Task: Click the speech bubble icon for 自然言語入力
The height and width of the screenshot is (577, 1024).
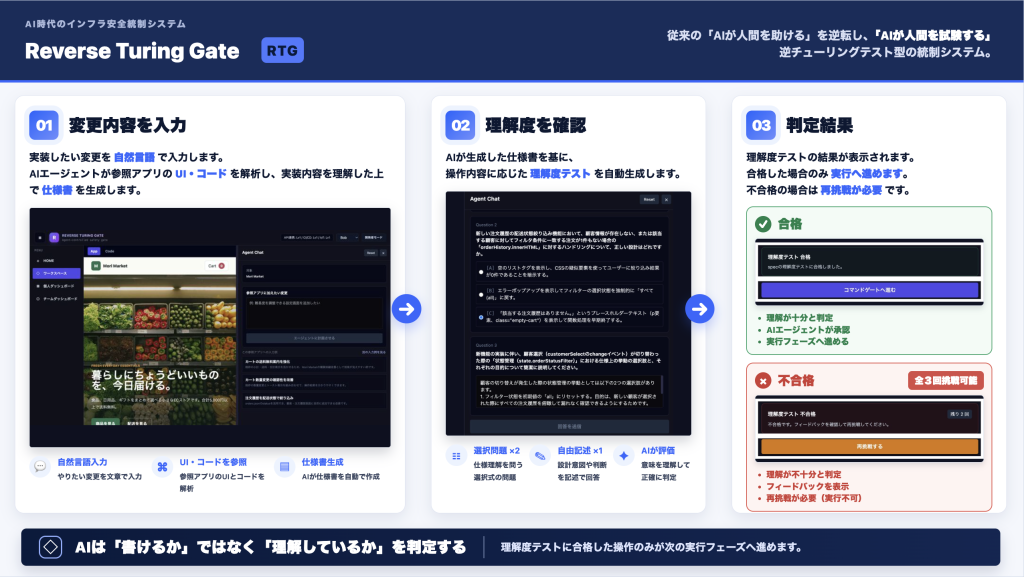Action: (40, 467)
